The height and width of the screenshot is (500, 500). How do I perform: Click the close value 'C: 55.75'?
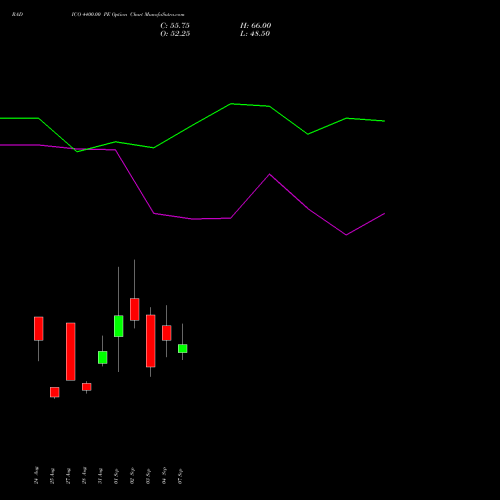pos(175,26)
